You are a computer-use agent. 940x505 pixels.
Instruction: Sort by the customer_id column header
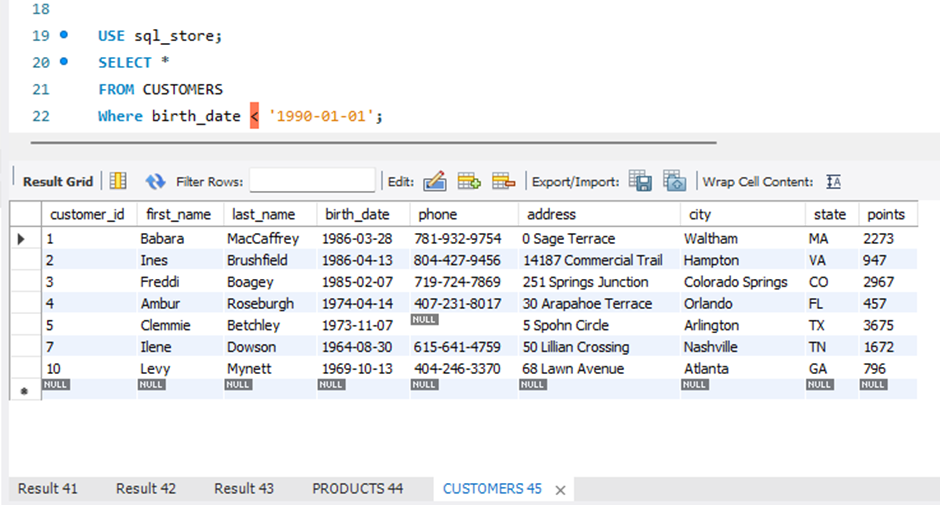tap(88, 214)
